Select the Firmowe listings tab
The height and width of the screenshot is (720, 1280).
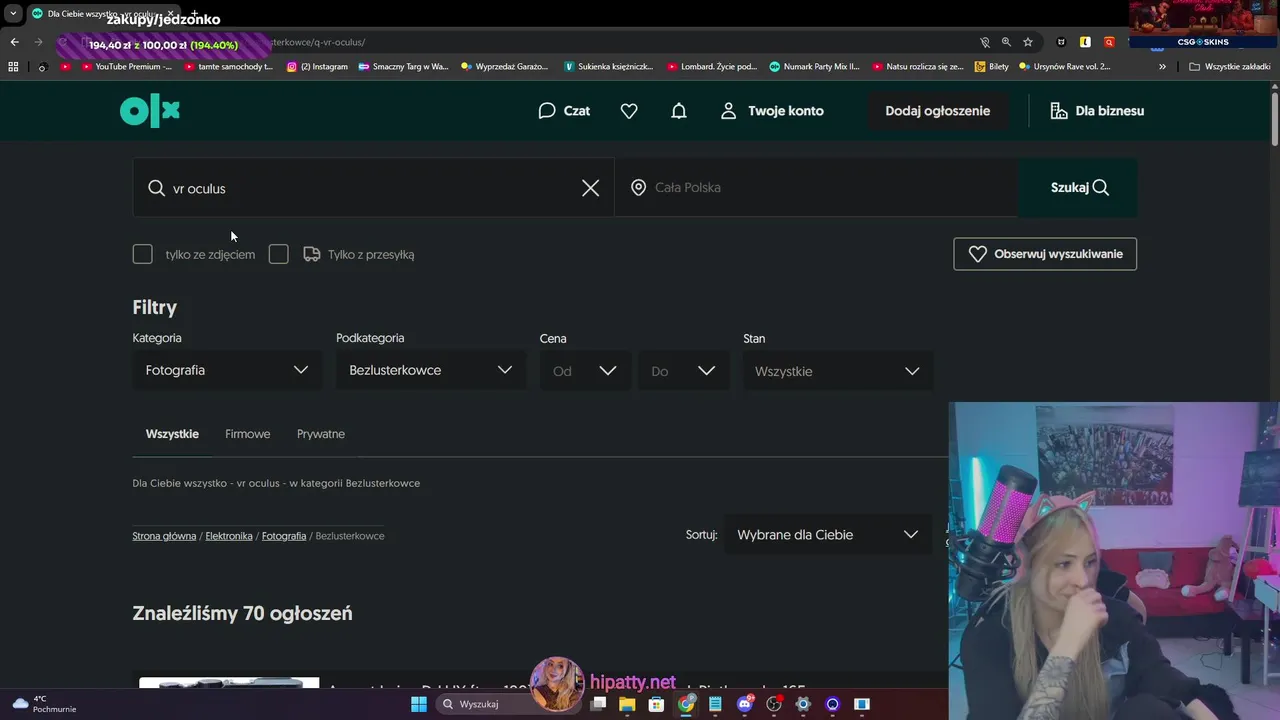coord(248,434)
